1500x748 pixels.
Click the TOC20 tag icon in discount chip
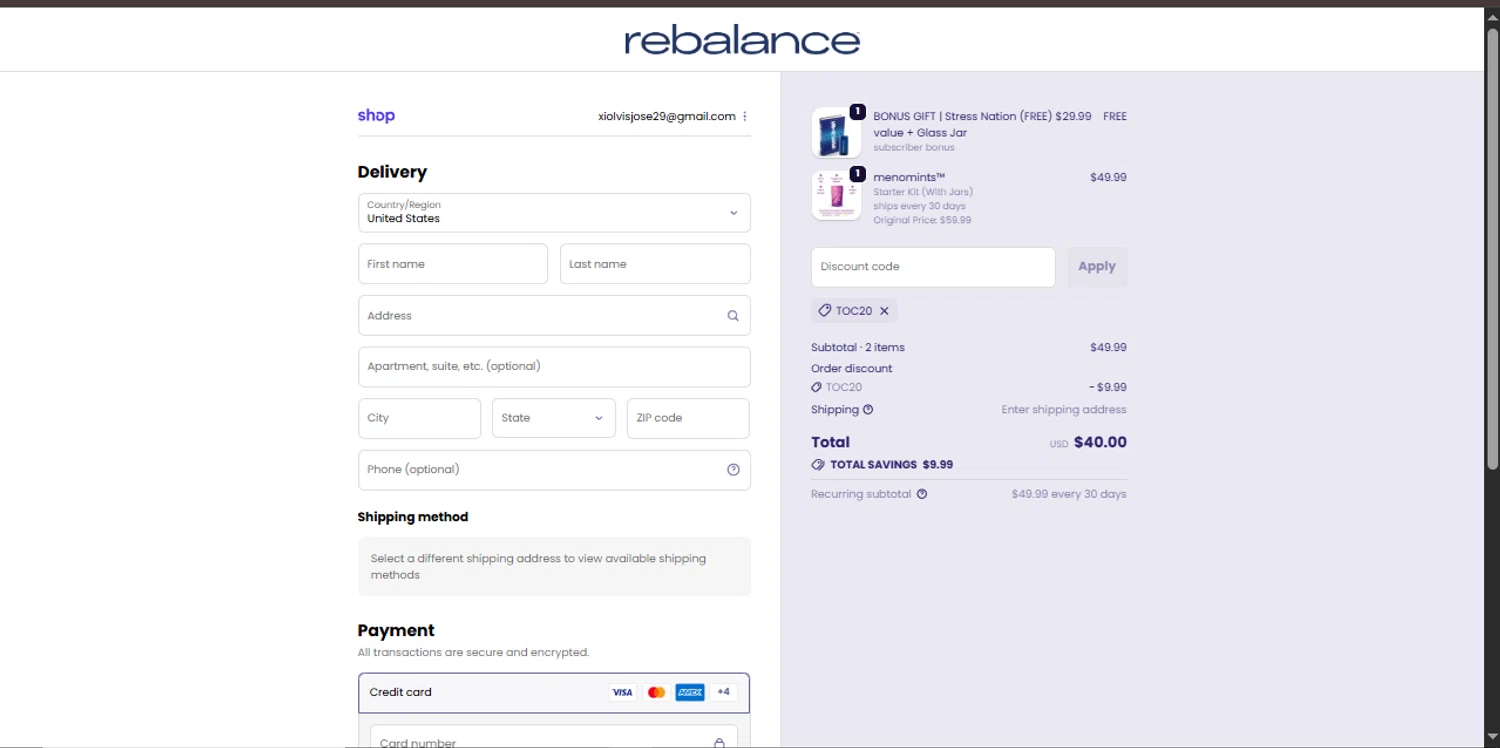(825, 311)
